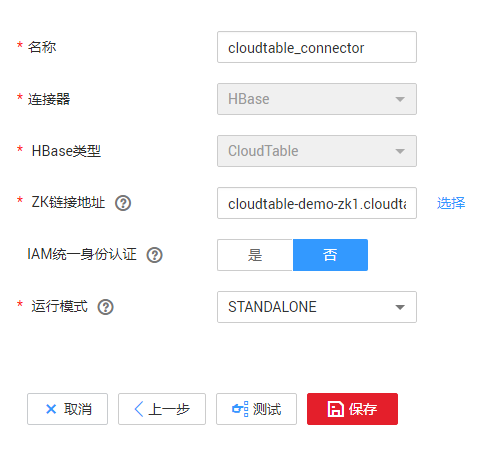This screenshot has width=487, height=451.
Task: Click the 名称 field containing cloudtable_connector
Action: 317,47
